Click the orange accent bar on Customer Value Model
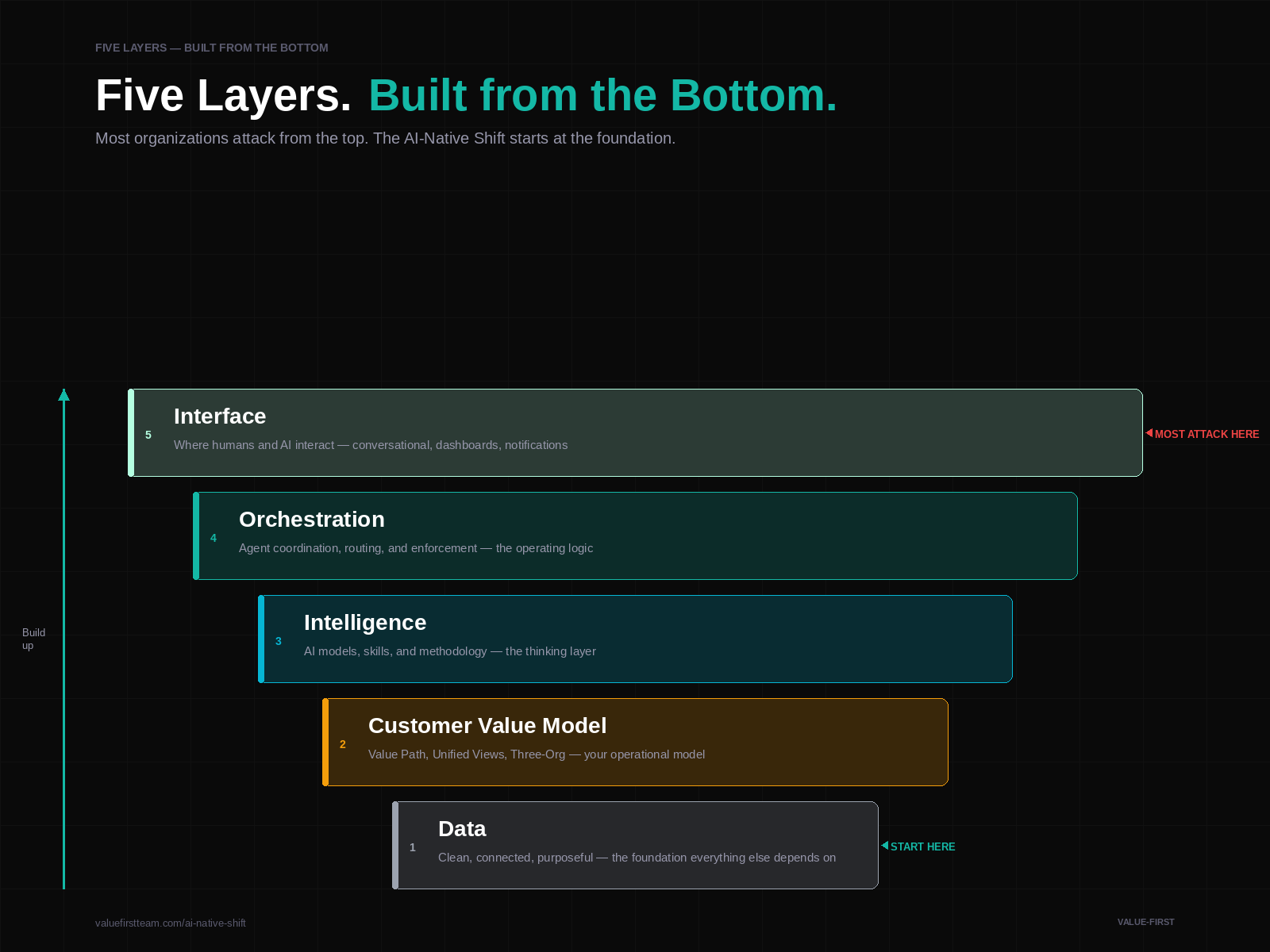The width and height of the screenshot is (1270, 952). pos(325,742)
